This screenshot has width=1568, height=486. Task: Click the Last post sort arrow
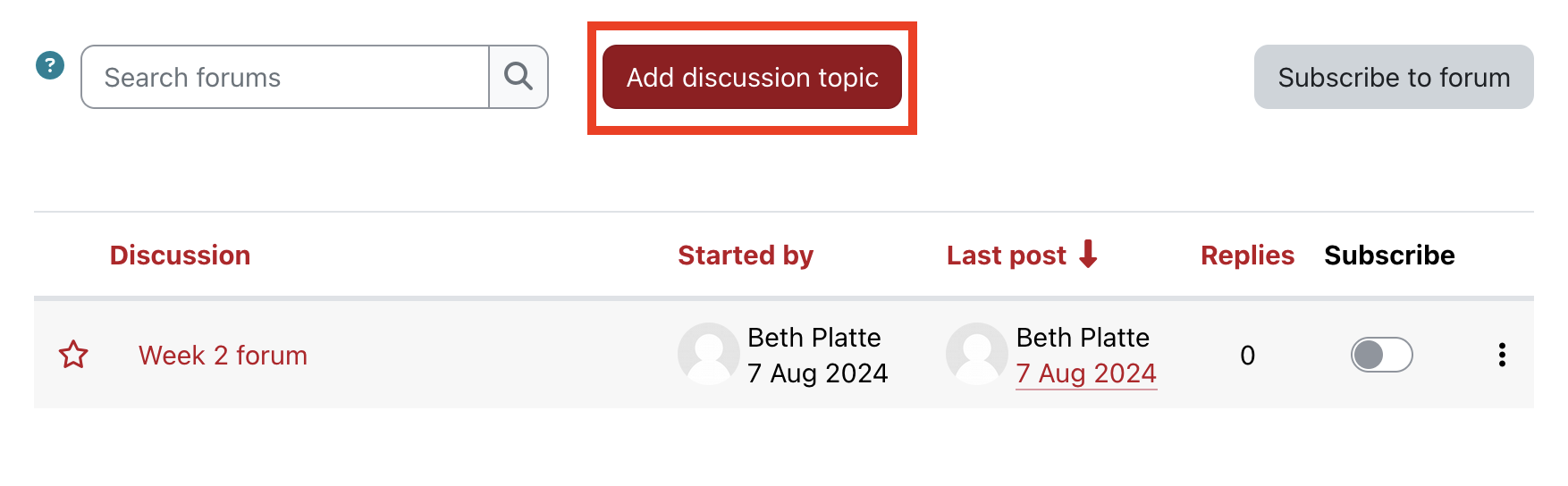pyautogui.click(x=1088, y=255)
